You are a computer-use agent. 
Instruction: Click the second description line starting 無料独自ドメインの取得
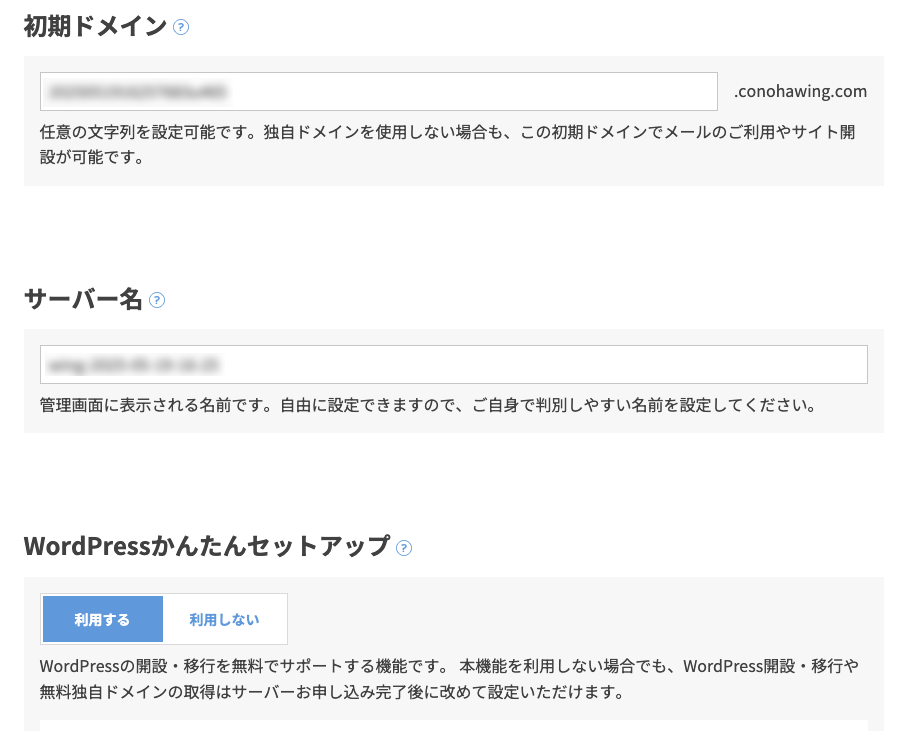click(332, 692)
